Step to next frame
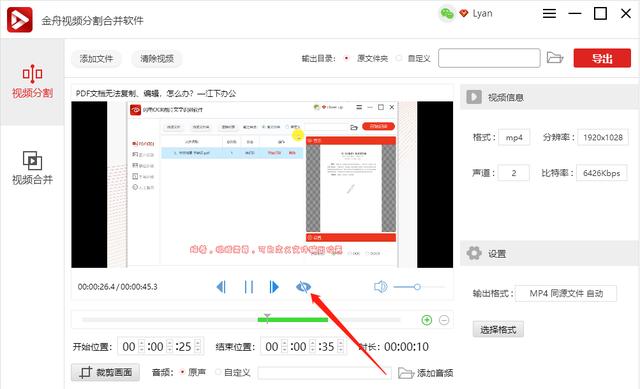The width and height of the screenshot is (640, 389). pos(274,287)
